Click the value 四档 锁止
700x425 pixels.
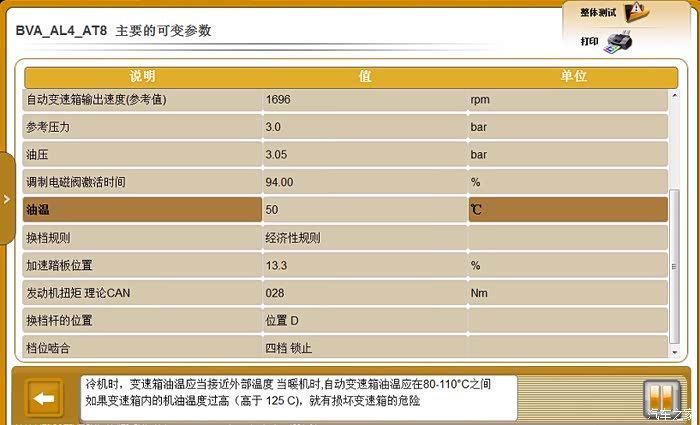[288, 348]
